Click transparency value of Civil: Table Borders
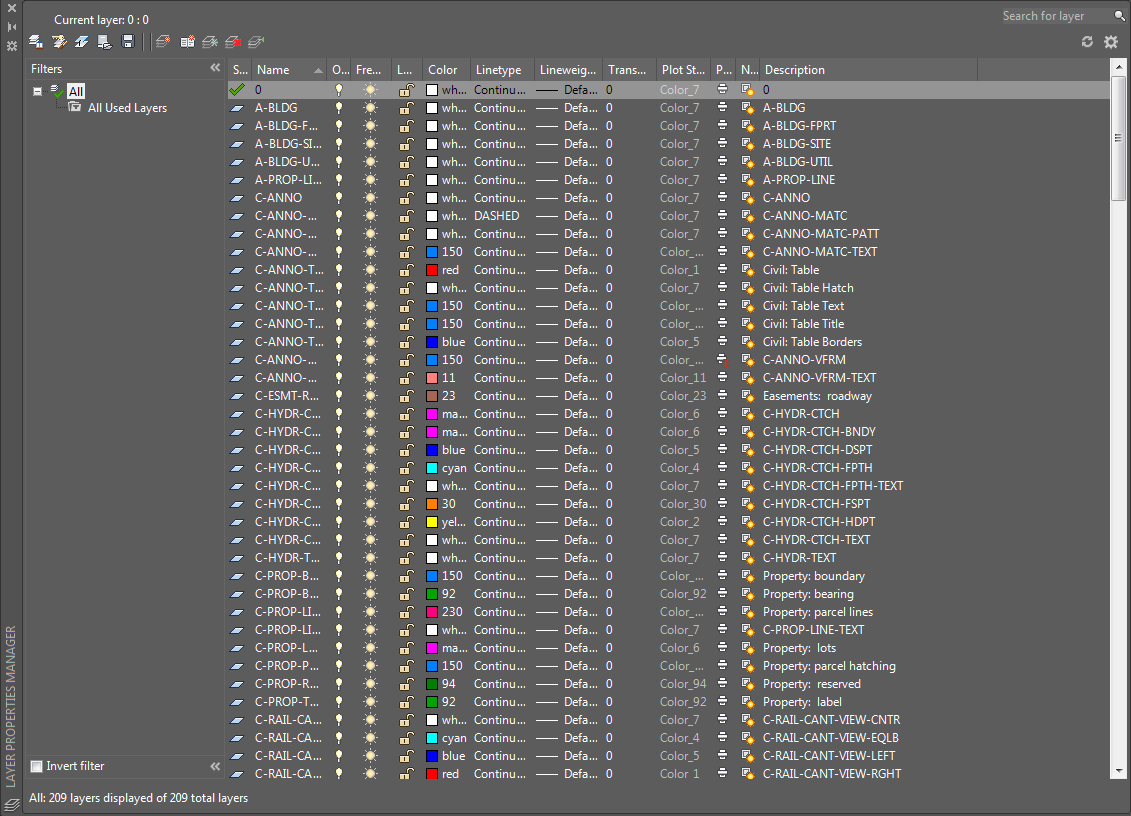 609,342
